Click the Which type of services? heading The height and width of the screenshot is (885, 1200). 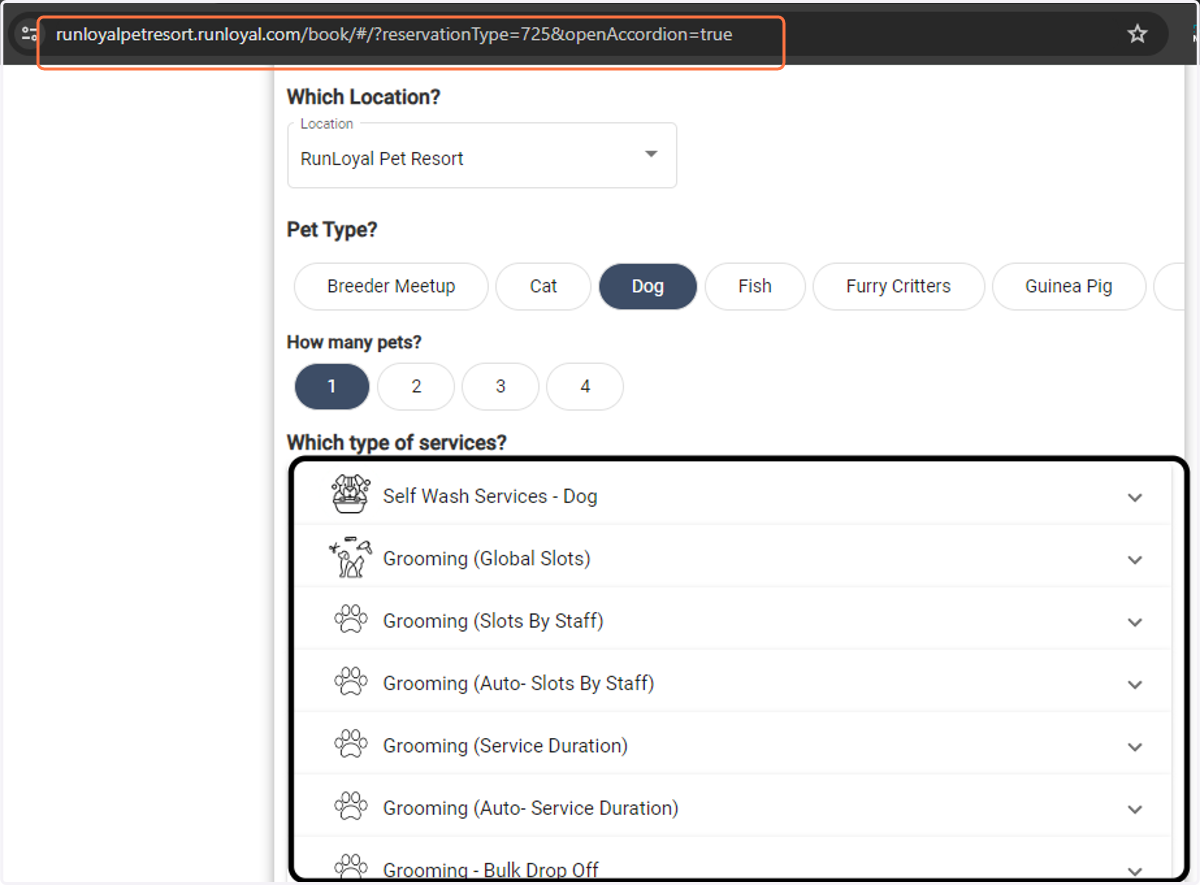pos(397,442)
